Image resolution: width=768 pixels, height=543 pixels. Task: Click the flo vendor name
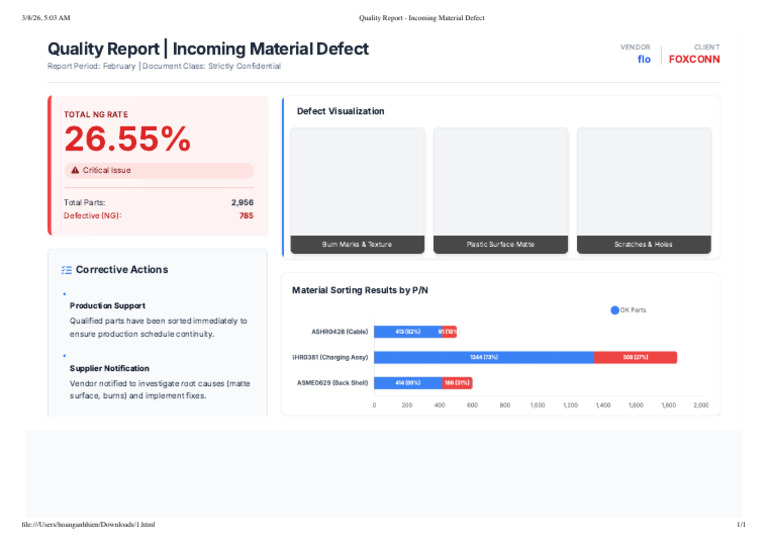(x=644, y=59)
